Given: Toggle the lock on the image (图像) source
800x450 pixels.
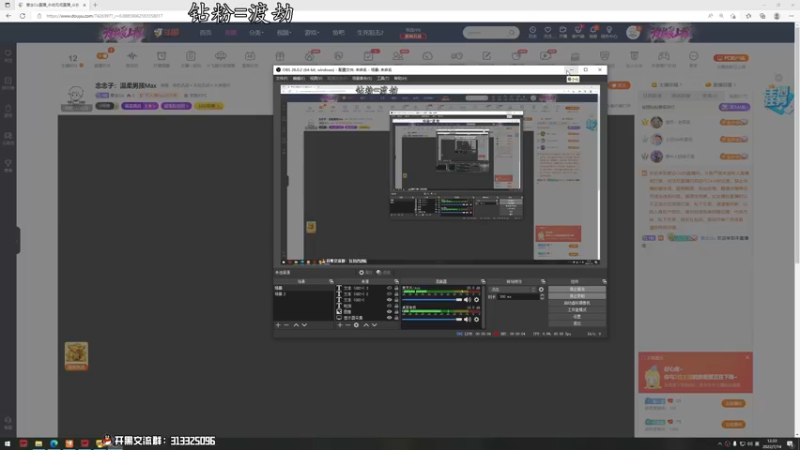Looking at the screenshot, I should tap(396, 312).
